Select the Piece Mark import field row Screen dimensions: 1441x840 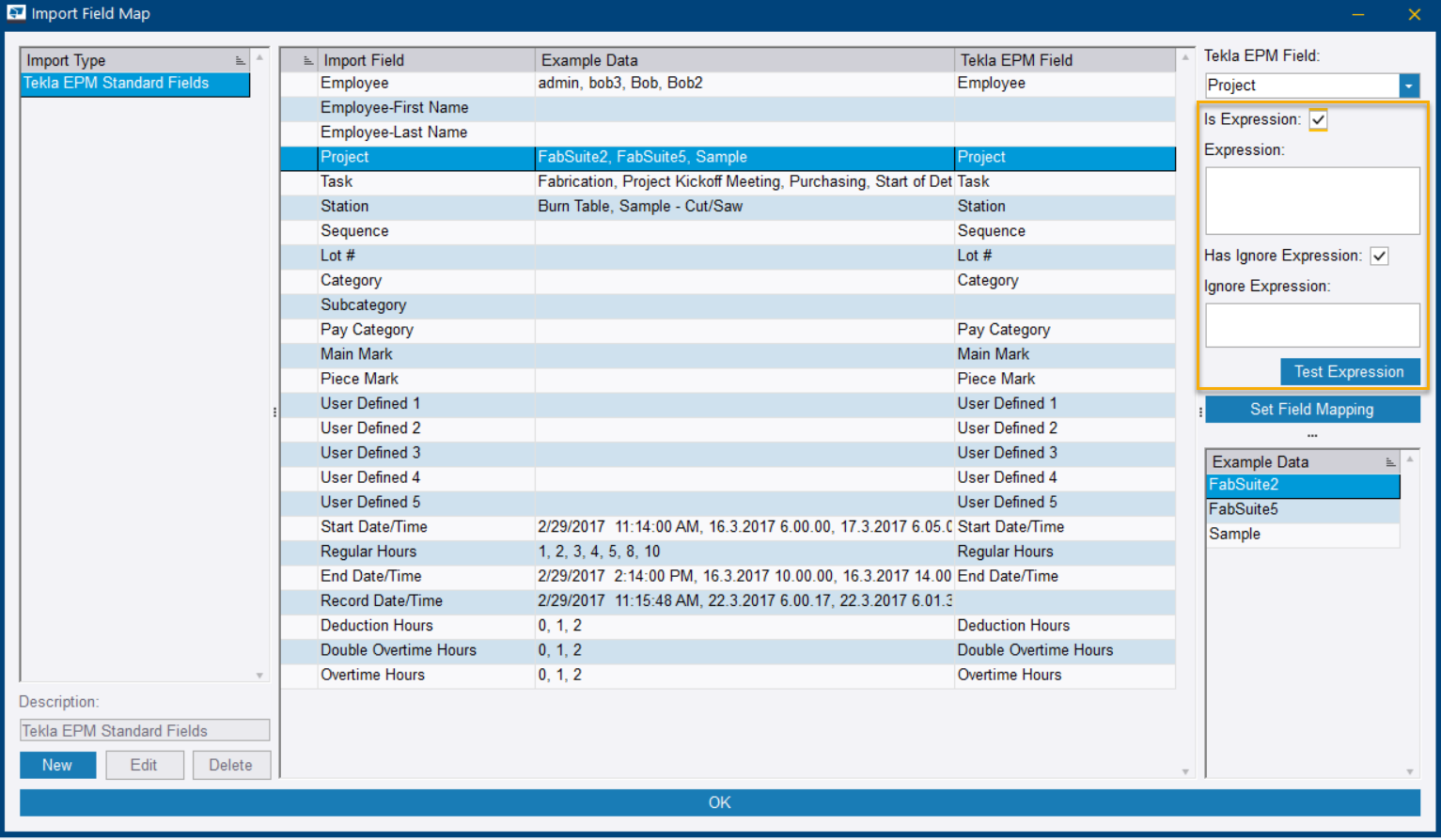pyautogui.click(x=728, y=379)
